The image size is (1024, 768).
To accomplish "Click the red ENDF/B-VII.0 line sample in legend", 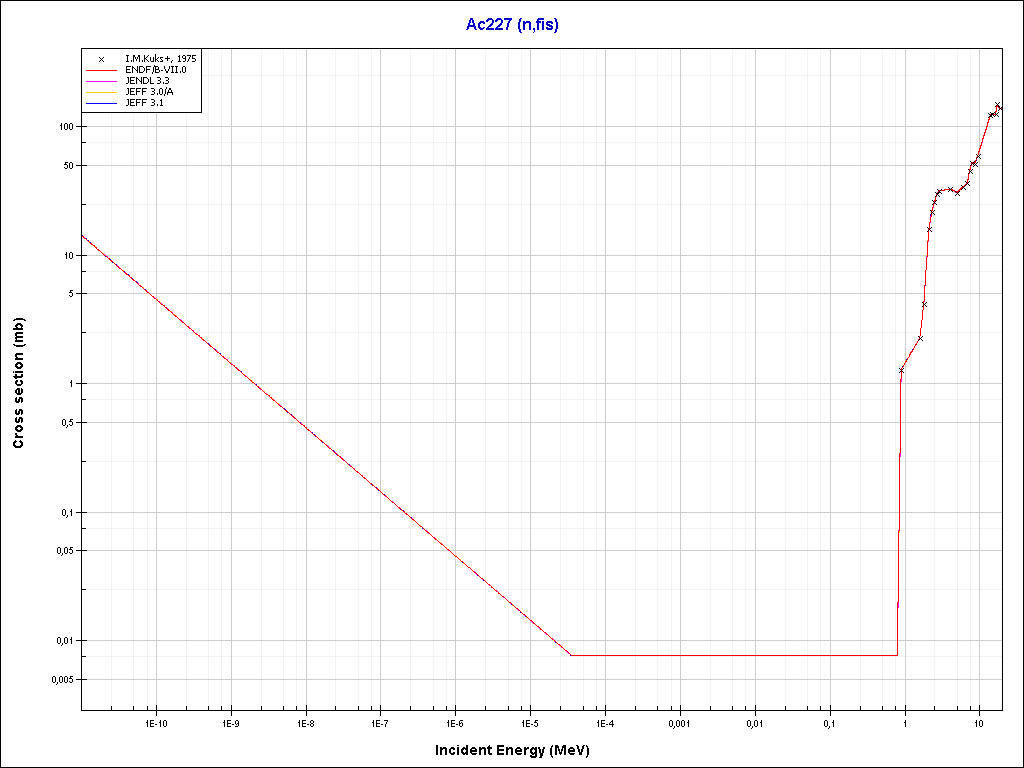I will tap(101, 70).
